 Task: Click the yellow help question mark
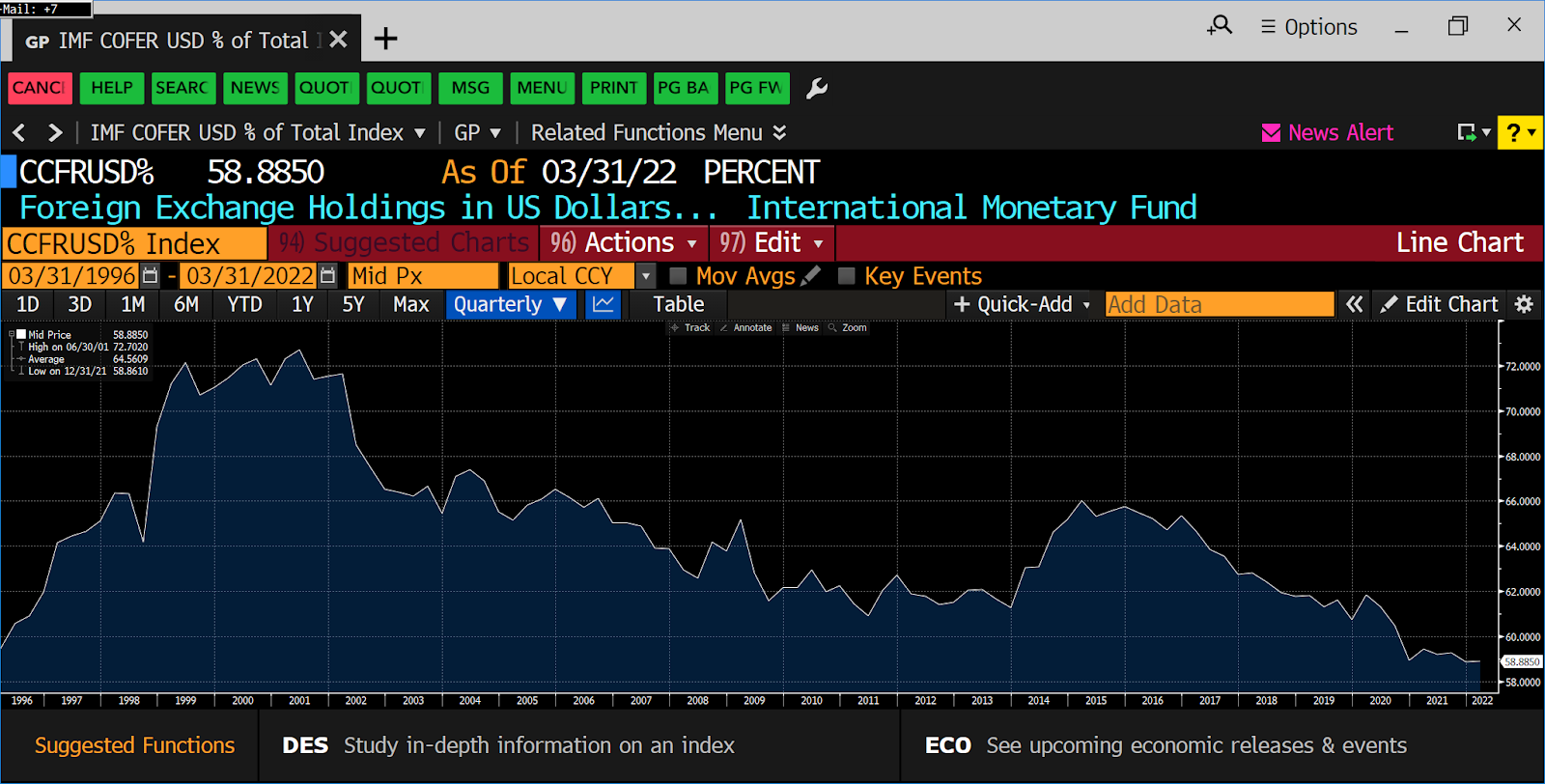pos(1519,132)
